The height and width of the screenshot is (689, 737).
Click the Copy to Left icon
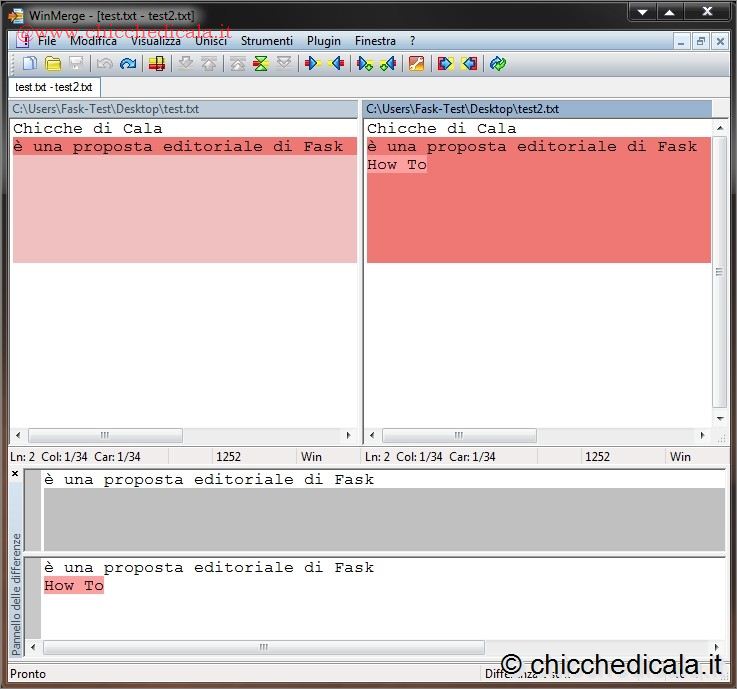(336, 64)
